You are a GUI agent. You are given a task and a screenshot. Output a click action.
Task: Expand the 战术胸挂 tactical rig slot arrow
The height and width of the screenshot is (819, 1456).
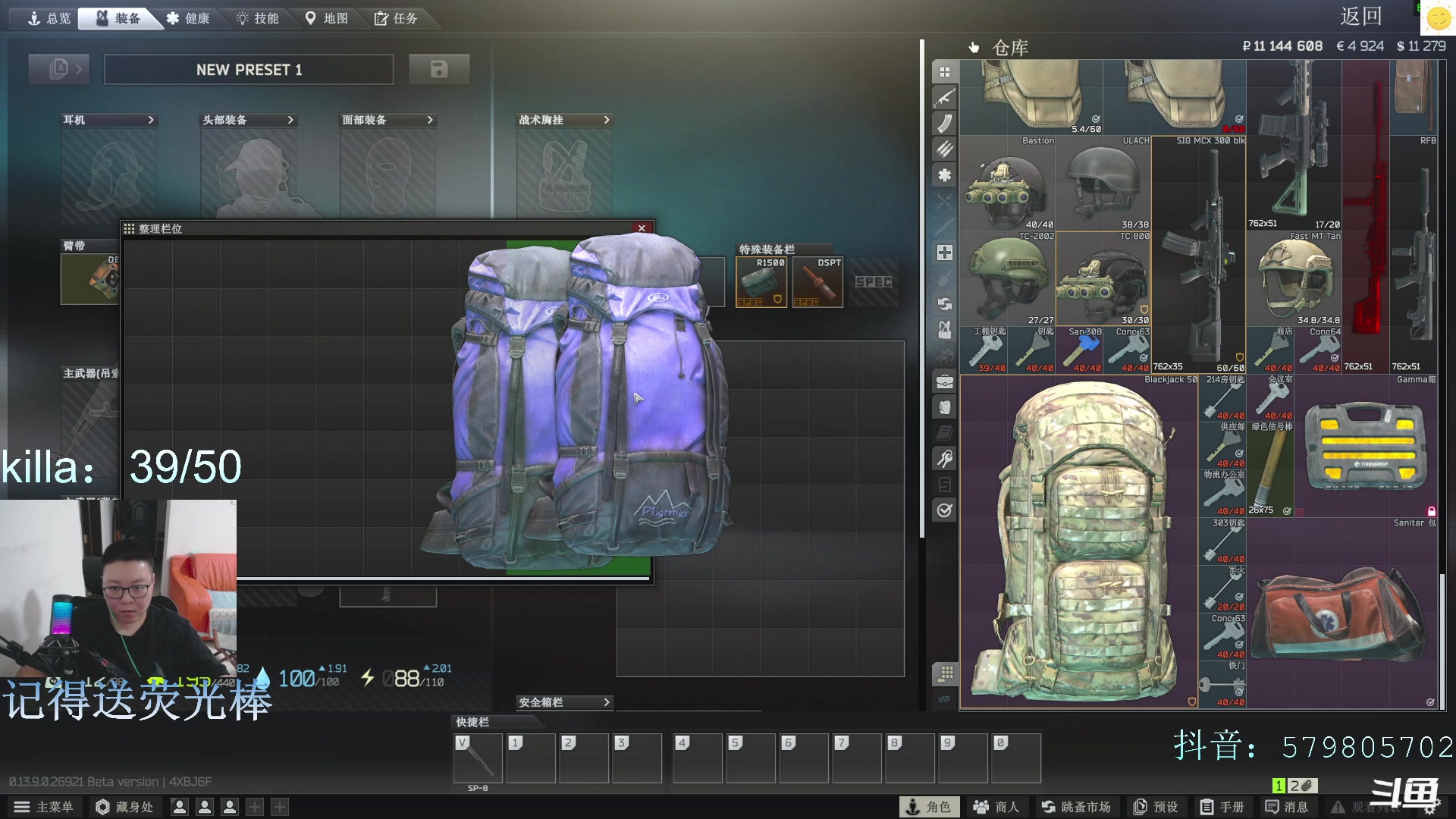pos(606,120)
